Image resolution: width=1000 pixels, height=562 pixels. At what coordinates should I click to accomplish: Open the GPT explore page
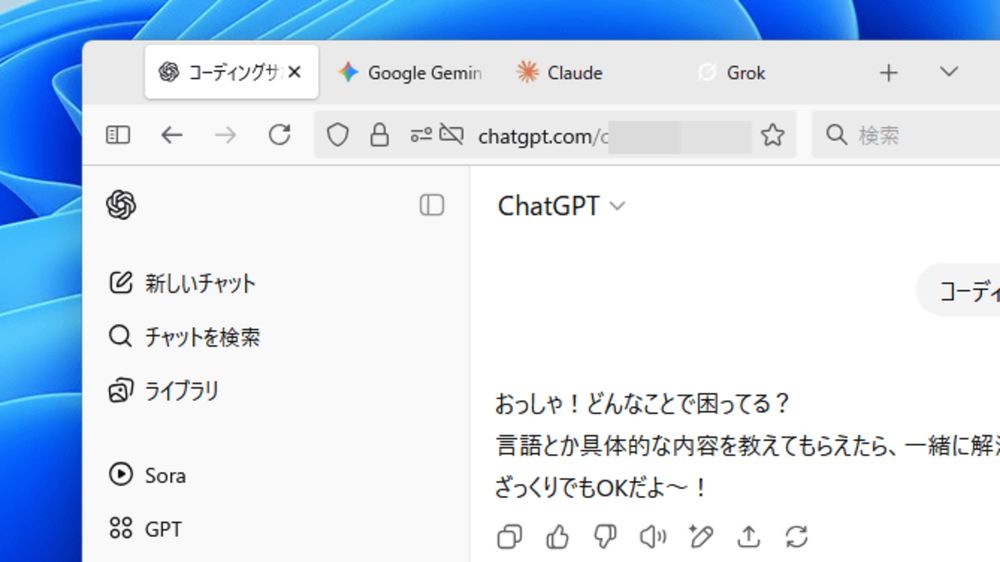[x=145, y=529]
